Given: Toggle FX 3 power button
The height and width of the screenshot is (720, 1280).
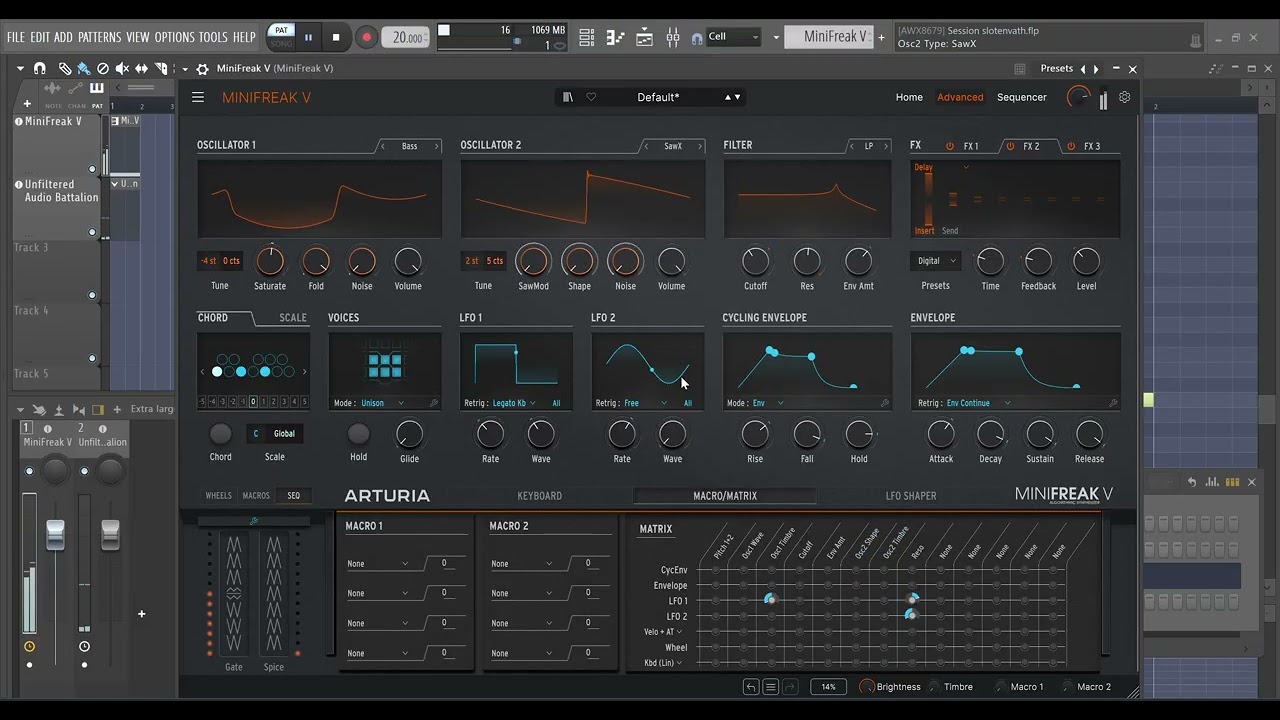Looking at the screenshot, I should coord(1071,146).
